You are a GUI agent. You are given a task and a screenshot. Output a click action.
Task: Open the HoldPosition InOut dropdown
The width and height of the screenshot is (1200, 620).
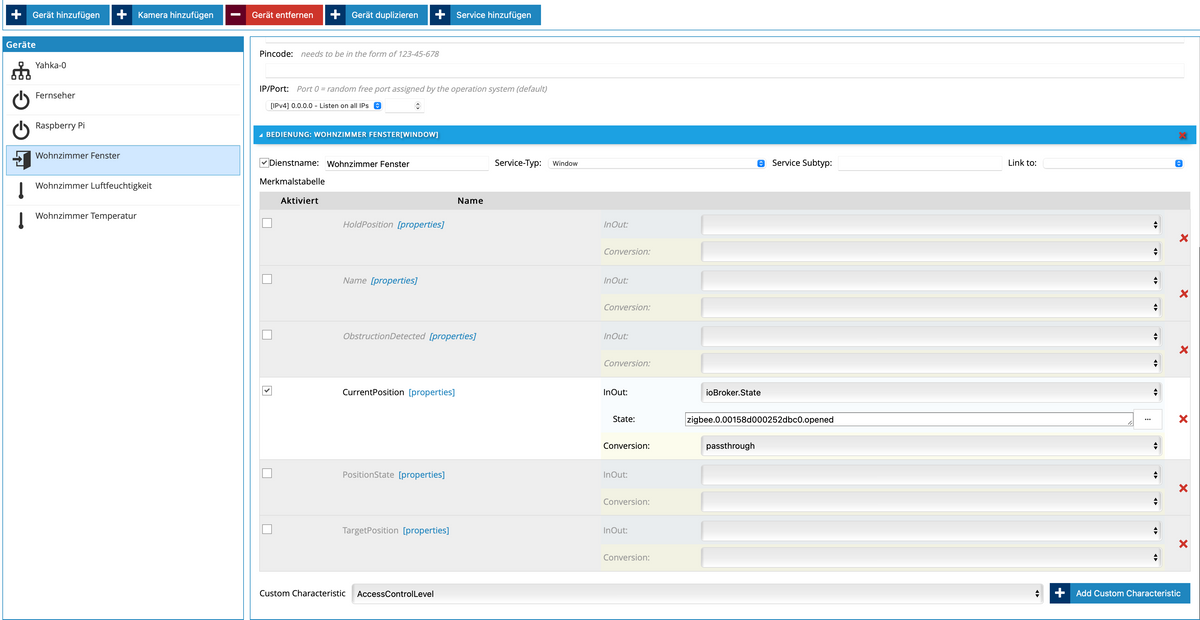[931, 225]
